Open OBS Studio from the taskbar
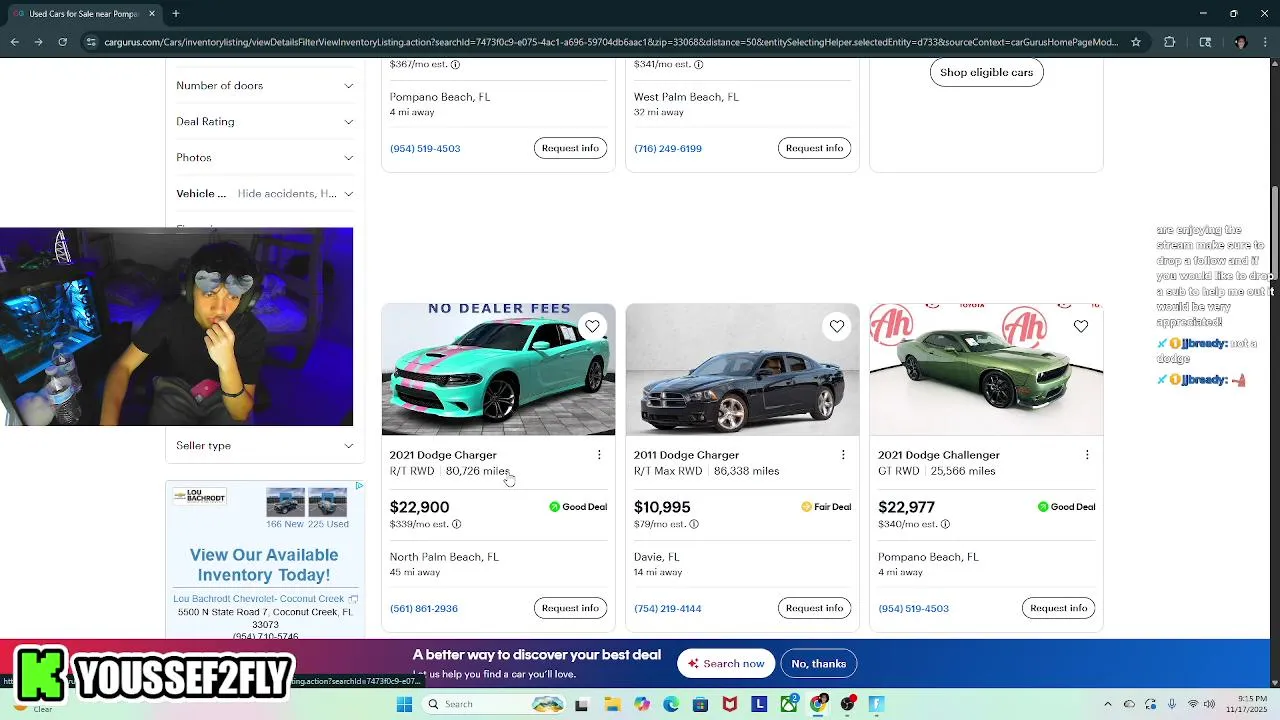The height and width of the screenshot is (720, 1280). (x=848, y=704)
